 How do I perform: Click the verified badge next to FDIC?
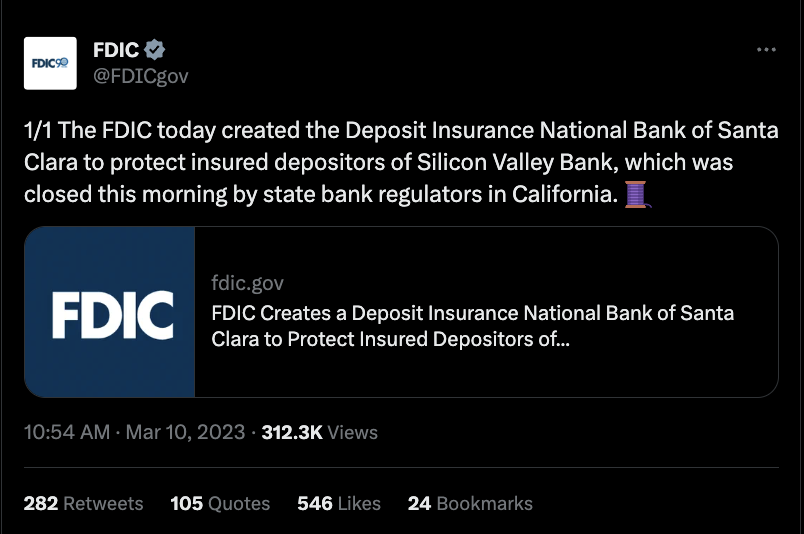click(x=155, y=50)
